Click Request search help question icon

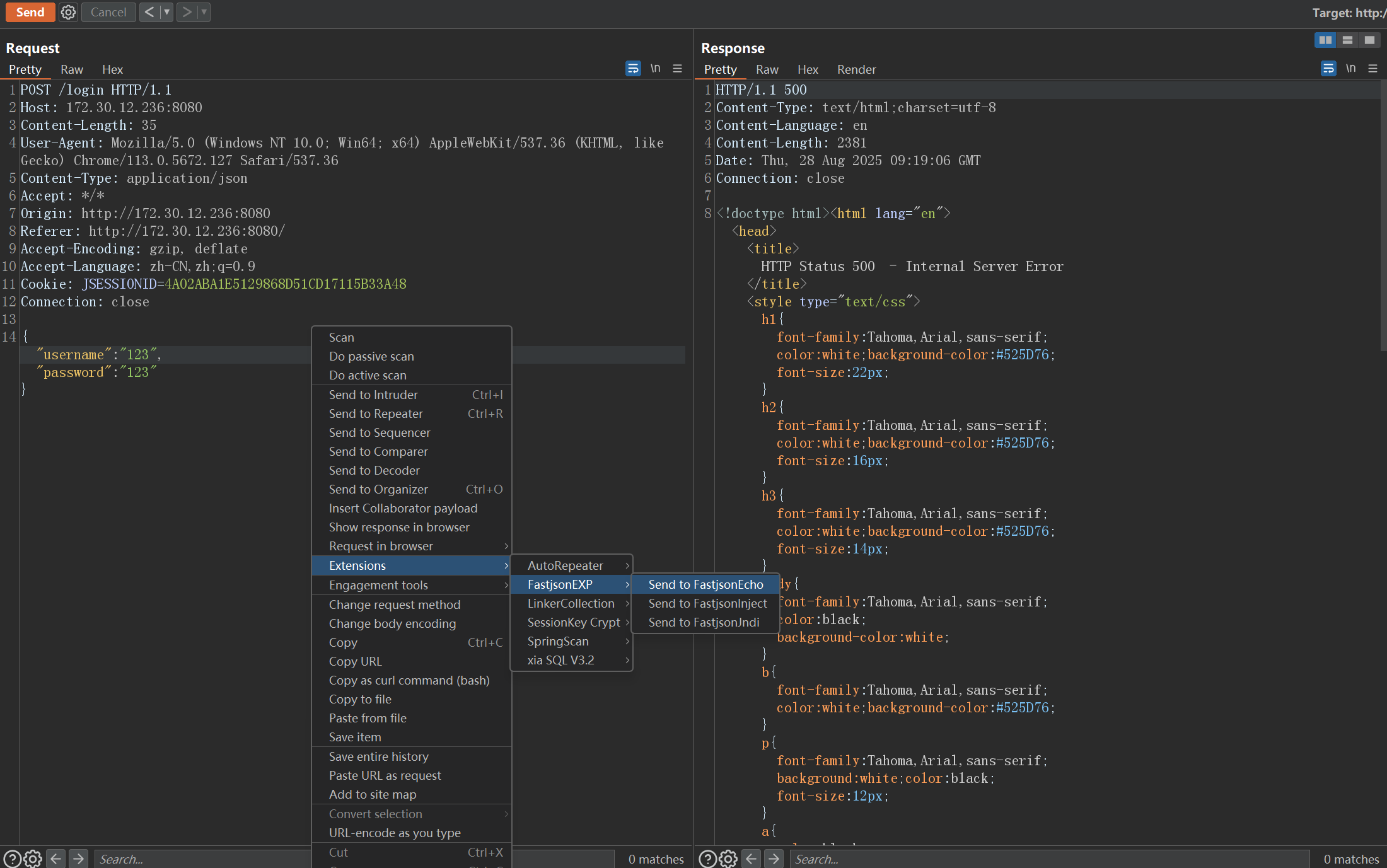(12, 859)
